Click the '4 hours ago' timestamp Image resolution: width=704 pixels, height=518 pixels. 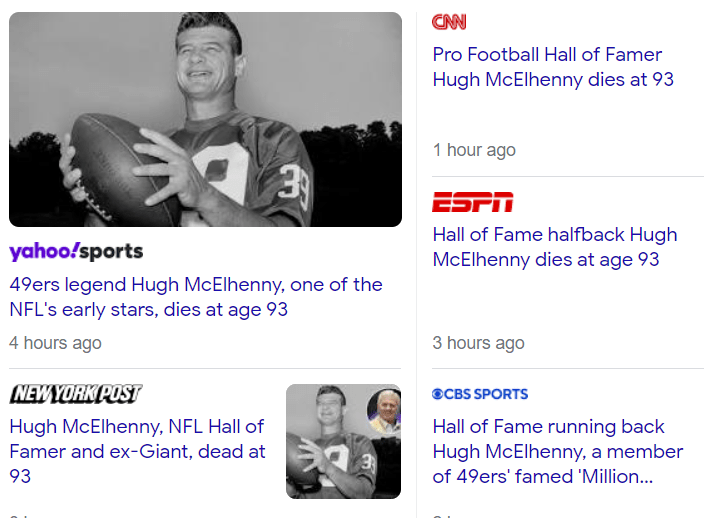point(55,343)
